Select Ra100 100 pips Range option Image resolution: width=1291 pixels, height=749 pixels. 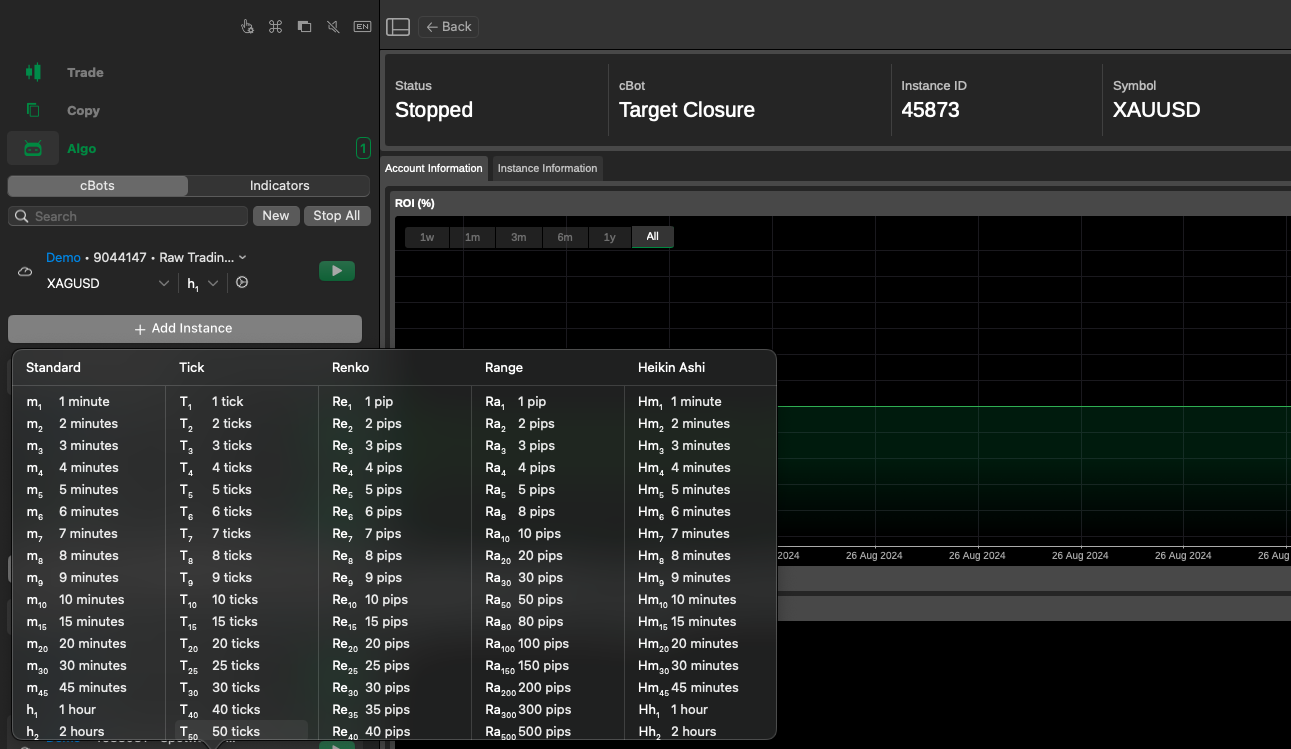(x=548, y=643)
